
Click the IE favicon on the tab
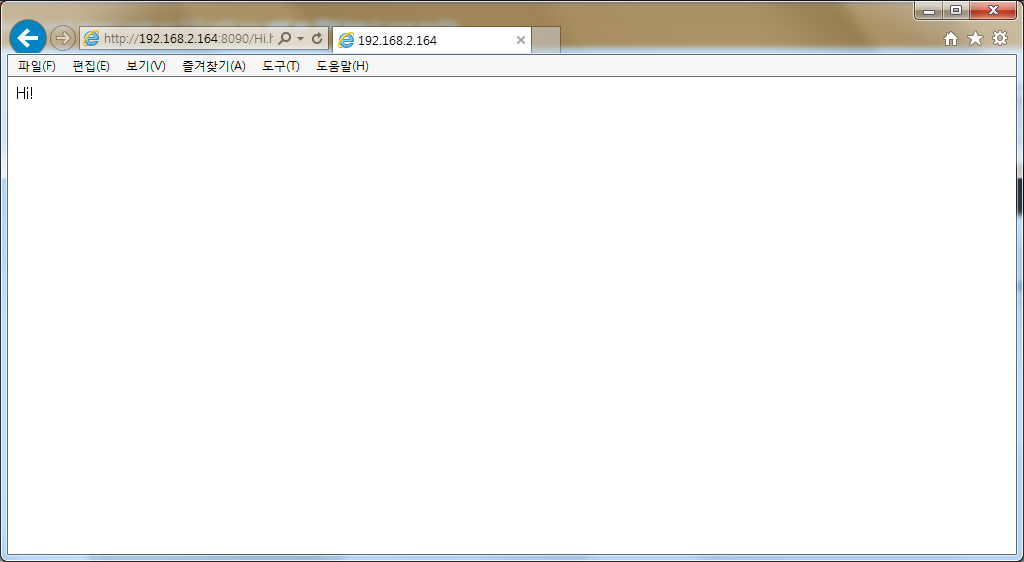346,40
